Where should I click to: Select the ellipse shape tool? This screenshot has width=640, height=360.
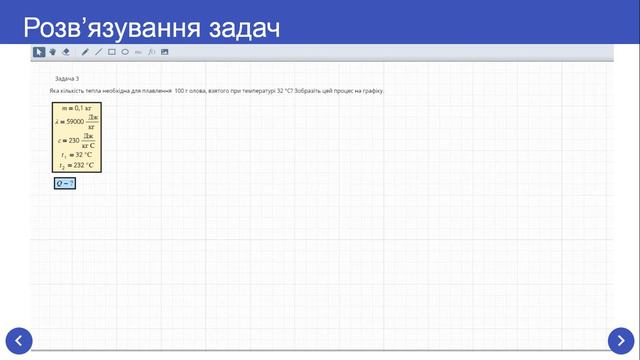125,52
